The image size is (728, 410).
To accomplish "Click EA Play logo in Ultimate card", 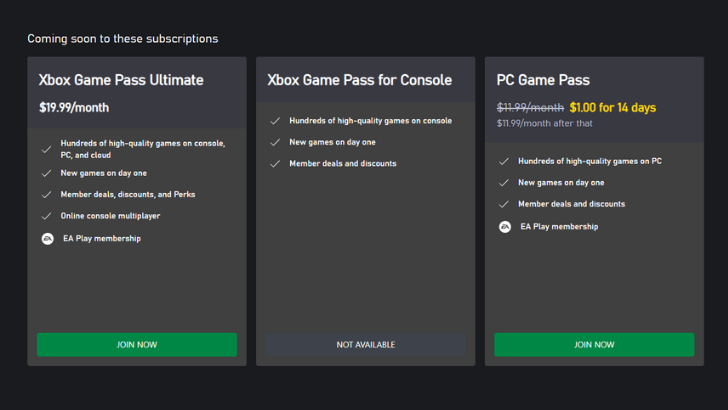I will [x=47, y=239].
